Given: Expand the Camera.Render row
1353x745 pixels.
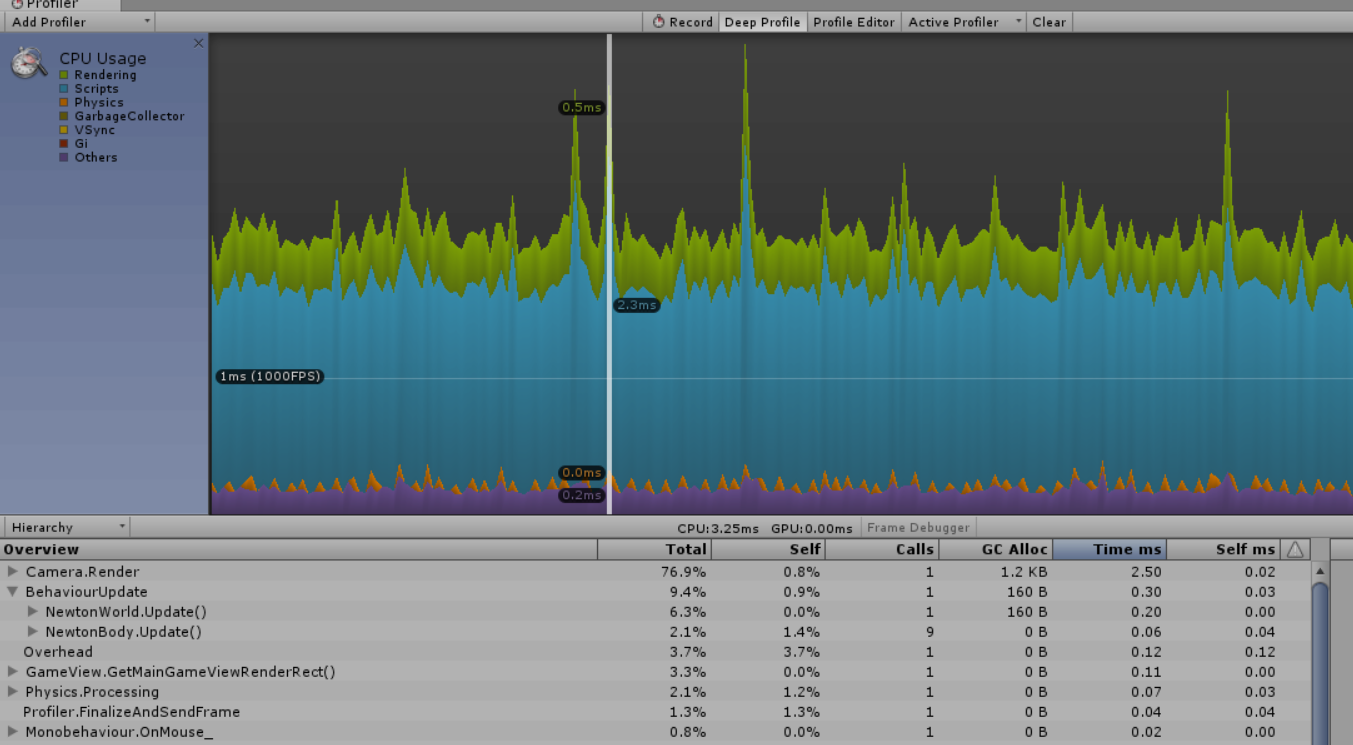Looking at the screenshot, I should tap(13, 572).
